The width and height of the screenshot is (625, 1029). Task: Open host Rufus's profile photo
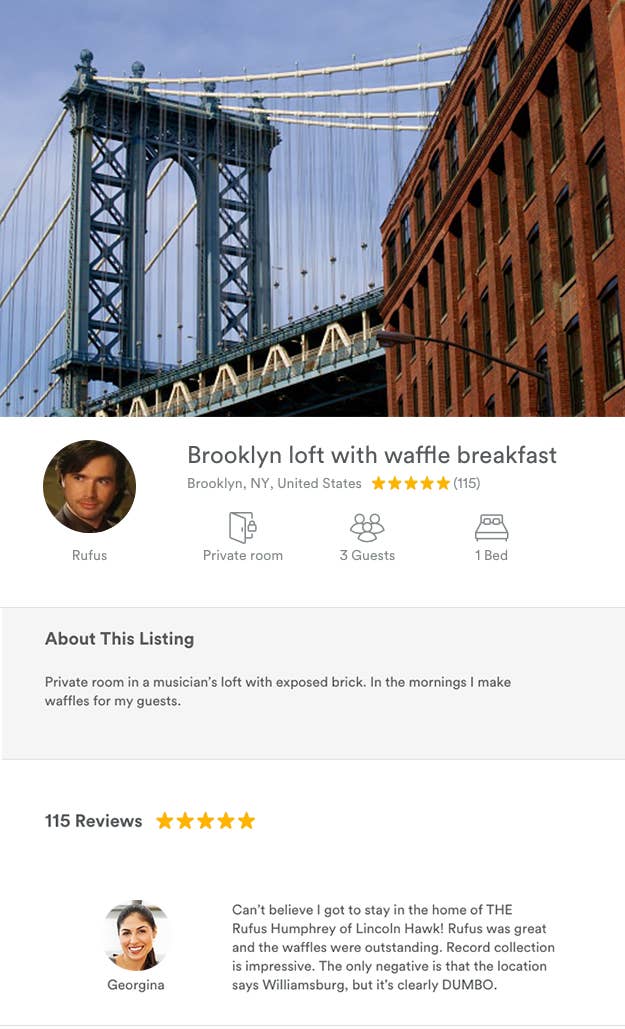pos(89,486)
